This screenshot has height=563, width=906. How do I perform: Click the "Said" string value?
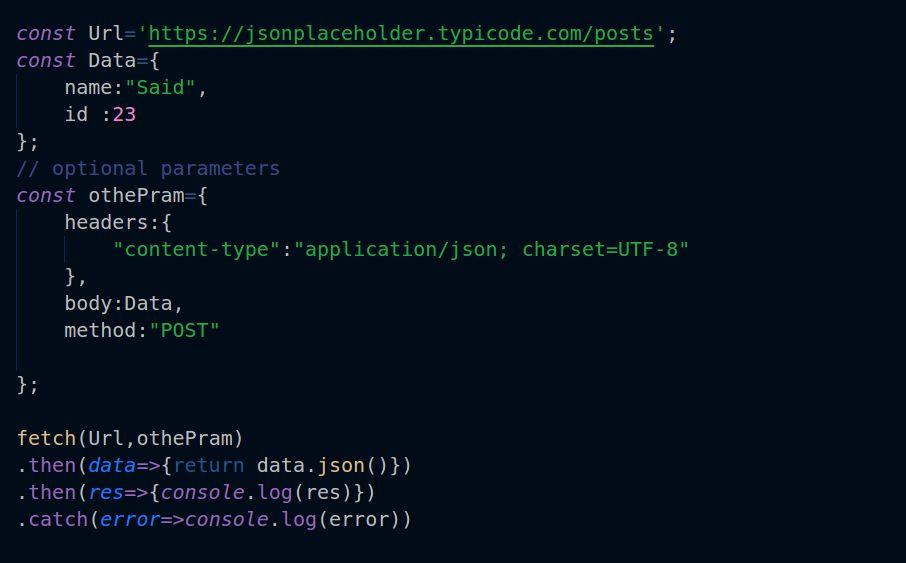click(161, 88)
